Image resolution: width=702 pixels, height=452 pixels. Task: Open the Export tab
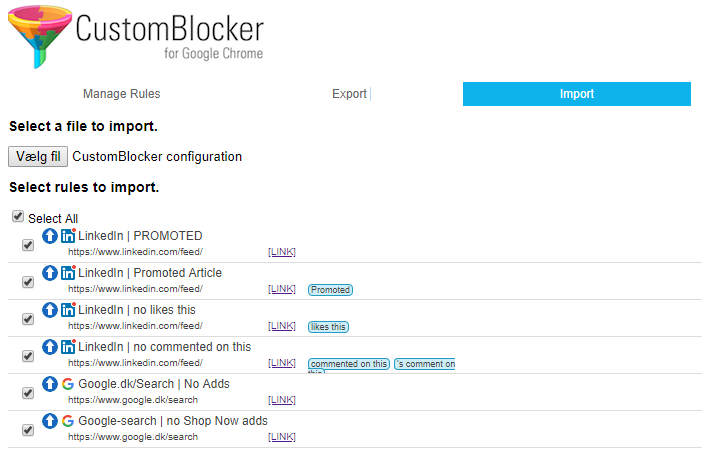point(349,94)
